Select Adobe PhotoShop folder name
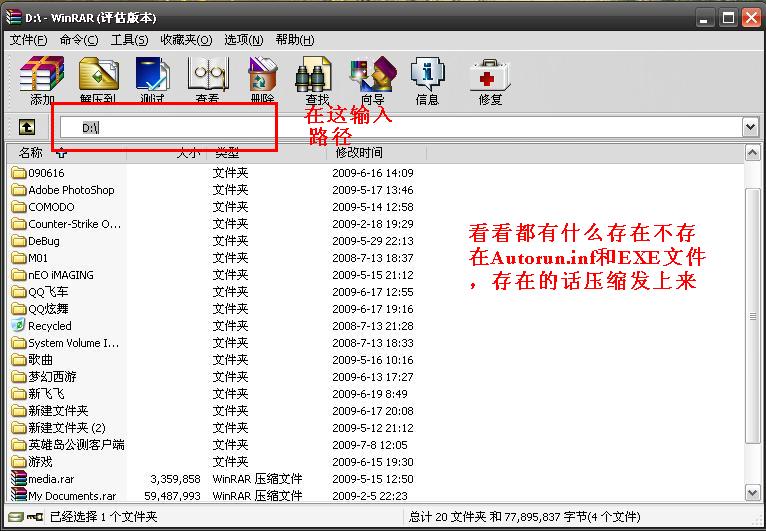Image resolution: width=766 pixels, height=531 pixels. [71, 190]
